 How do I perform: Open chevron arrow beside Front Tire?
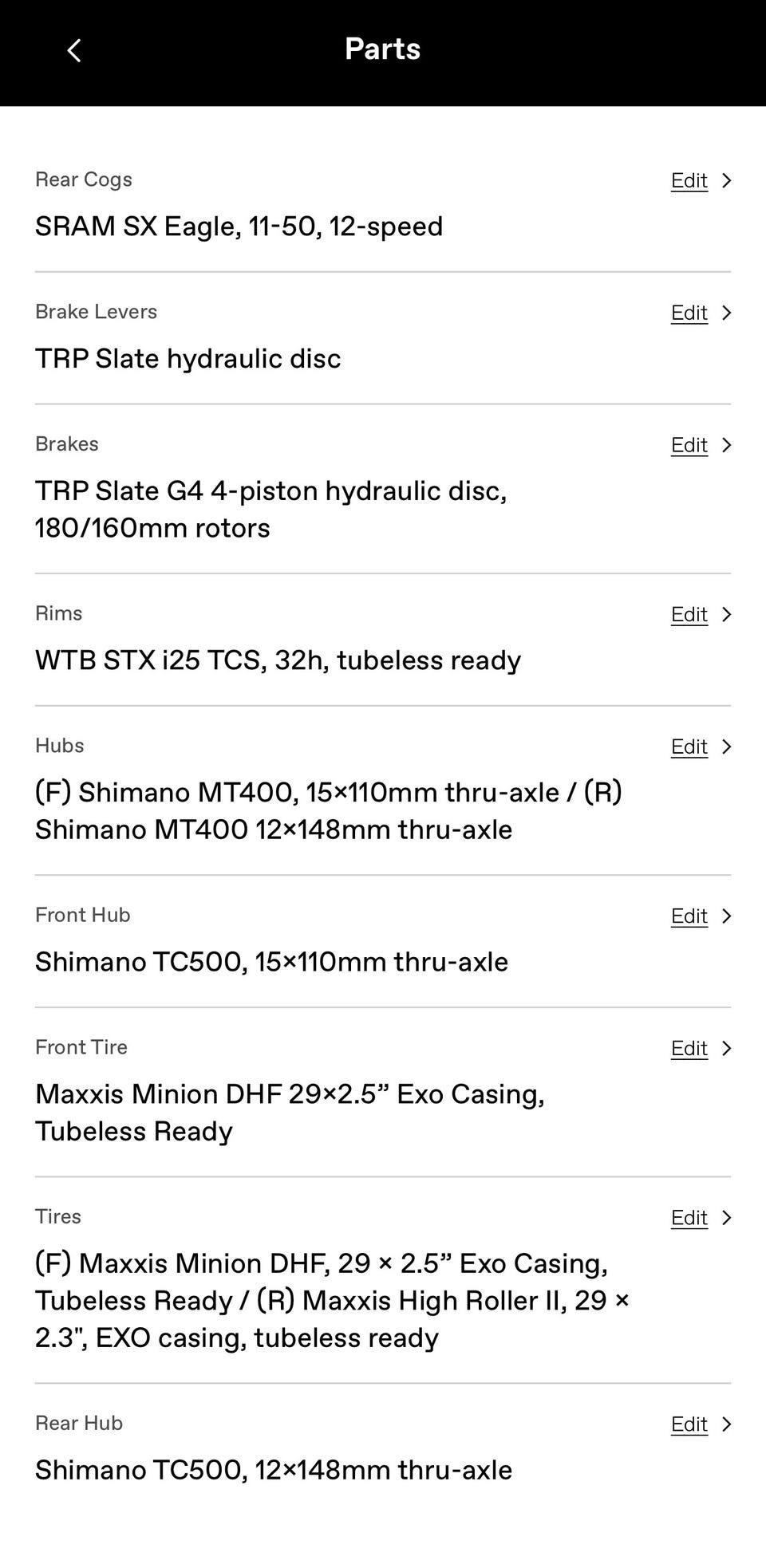tap(726, 1049)
